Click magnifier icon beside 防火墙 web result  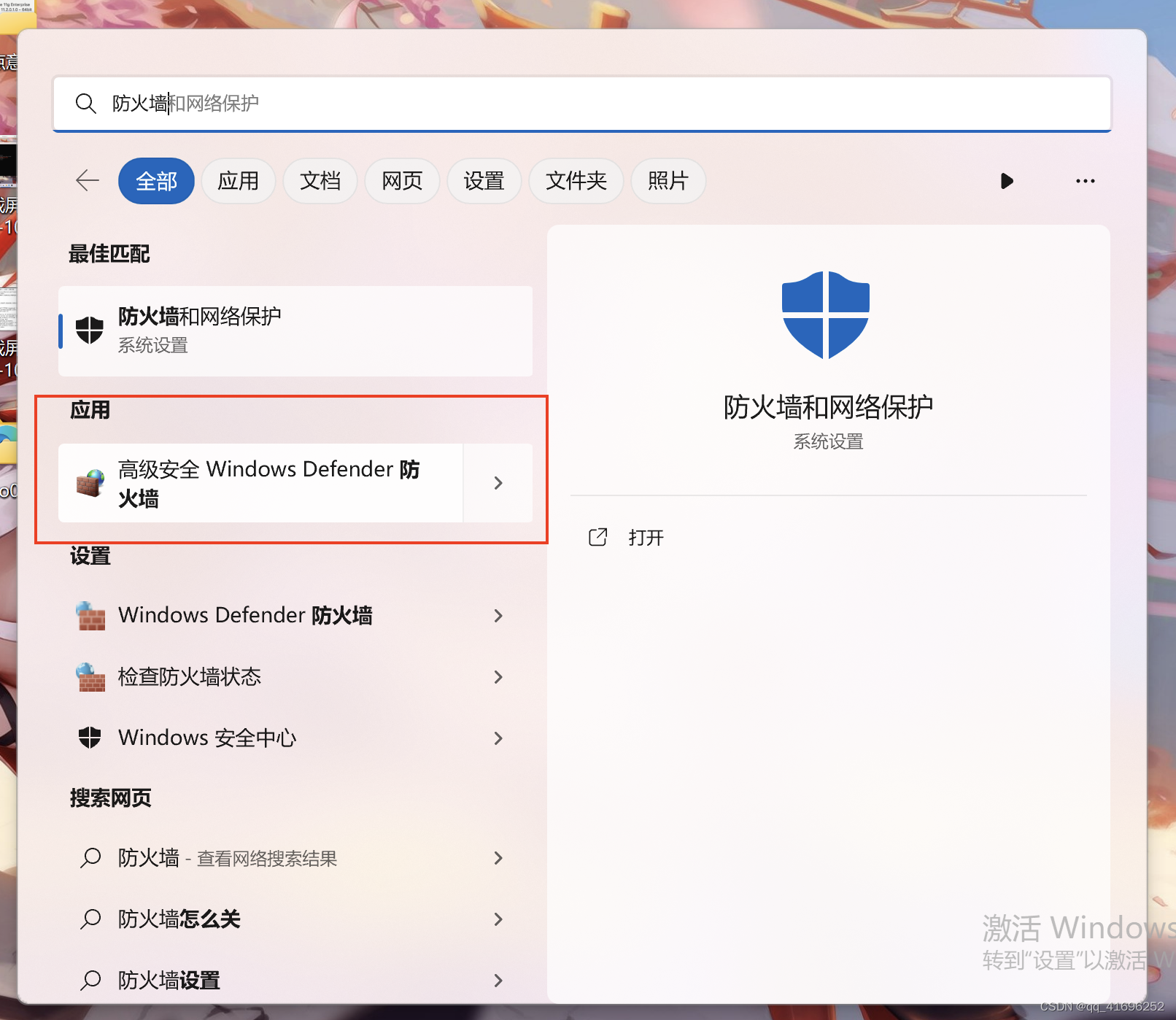[x=90, y=858]
